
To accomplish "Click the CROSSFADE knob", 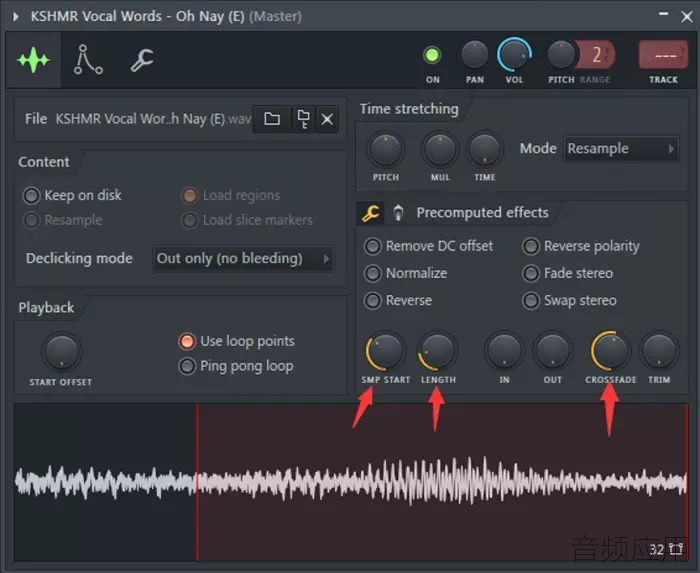I will tap(610, 351).
